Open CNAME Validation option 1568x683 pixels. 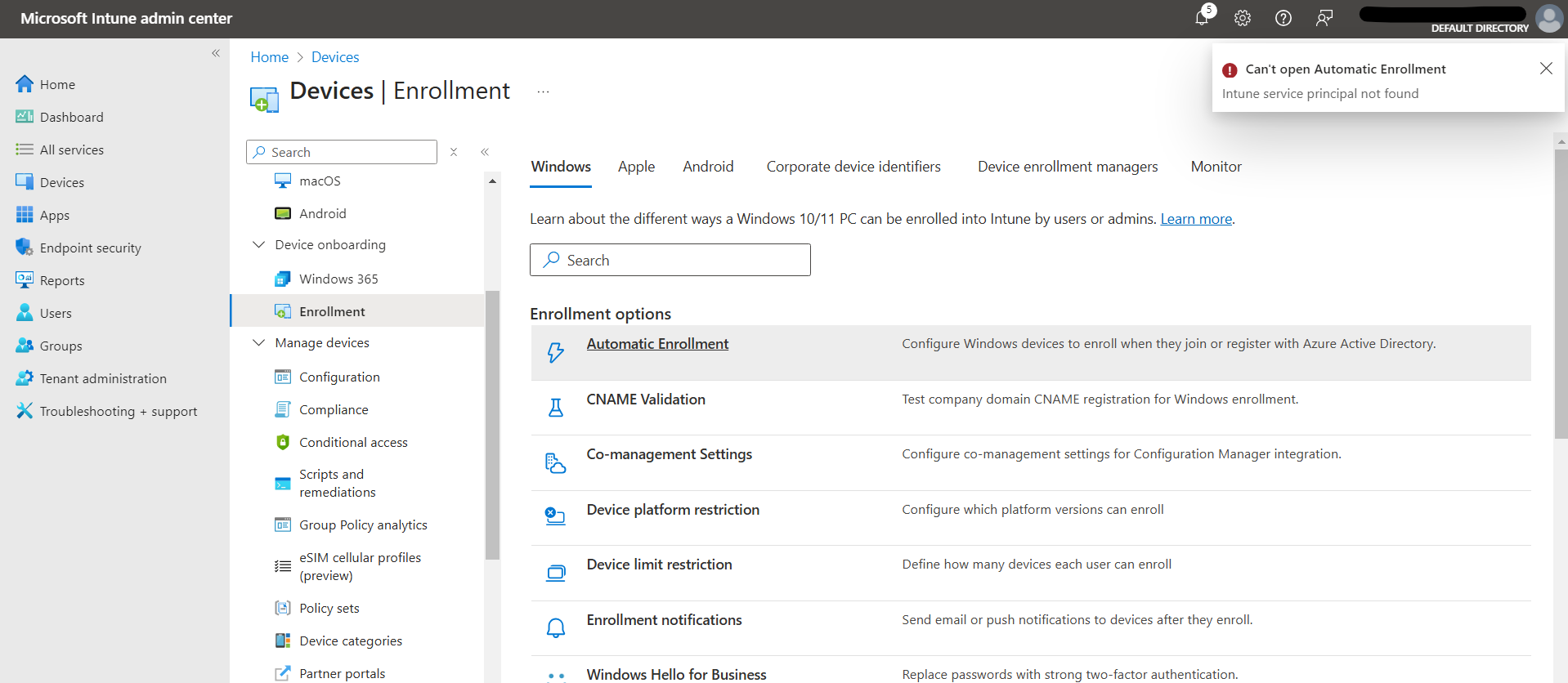point(646,400)
